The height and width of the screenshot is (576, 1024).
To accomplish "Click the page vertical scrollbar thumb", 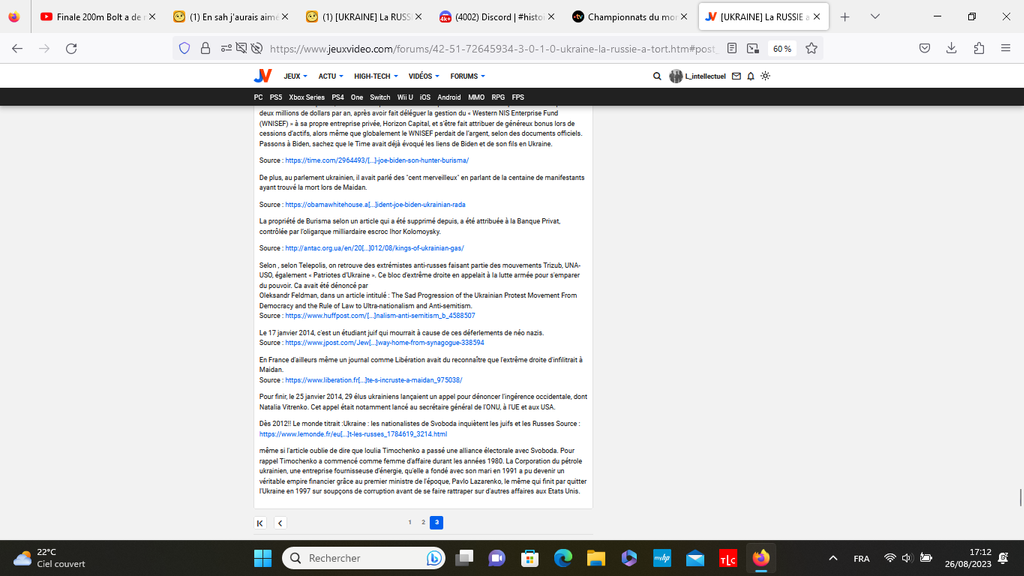I will [x=1020, y=497].
